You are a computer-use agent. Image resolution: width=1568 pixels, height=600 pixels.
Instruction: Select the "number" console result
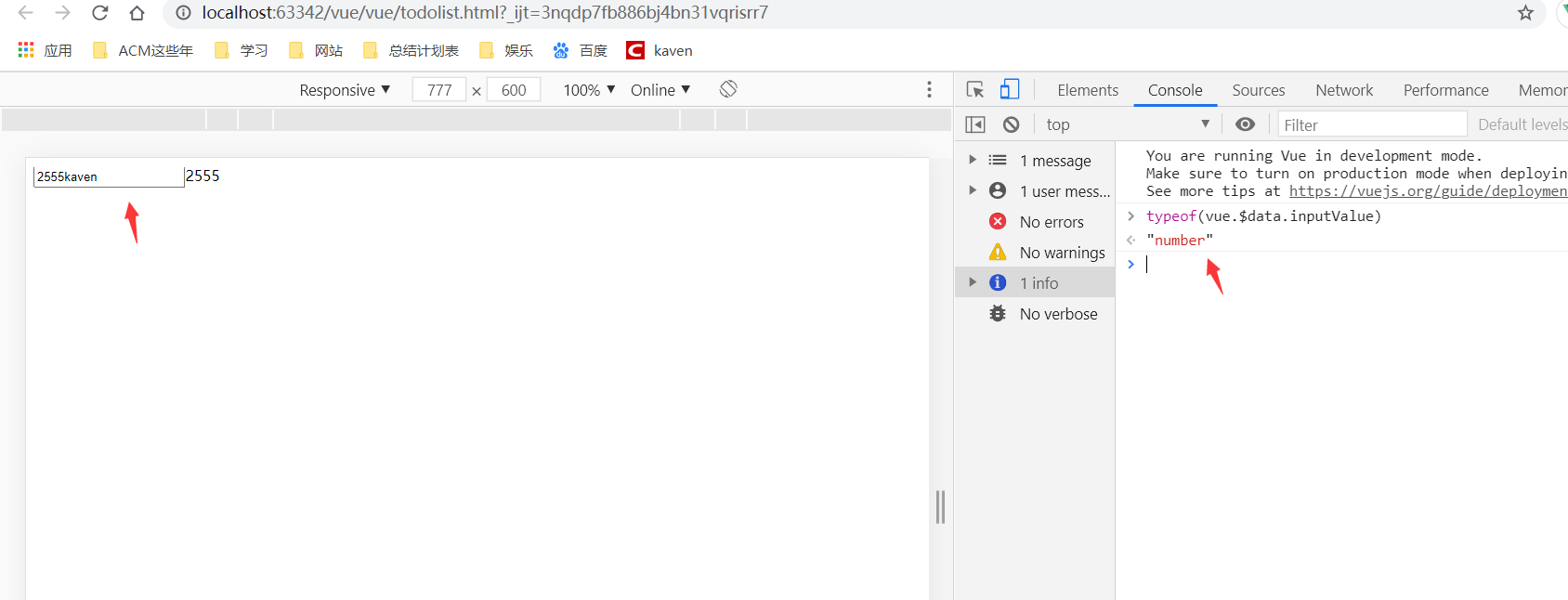pyautogui.click(x=1180, y=241)
